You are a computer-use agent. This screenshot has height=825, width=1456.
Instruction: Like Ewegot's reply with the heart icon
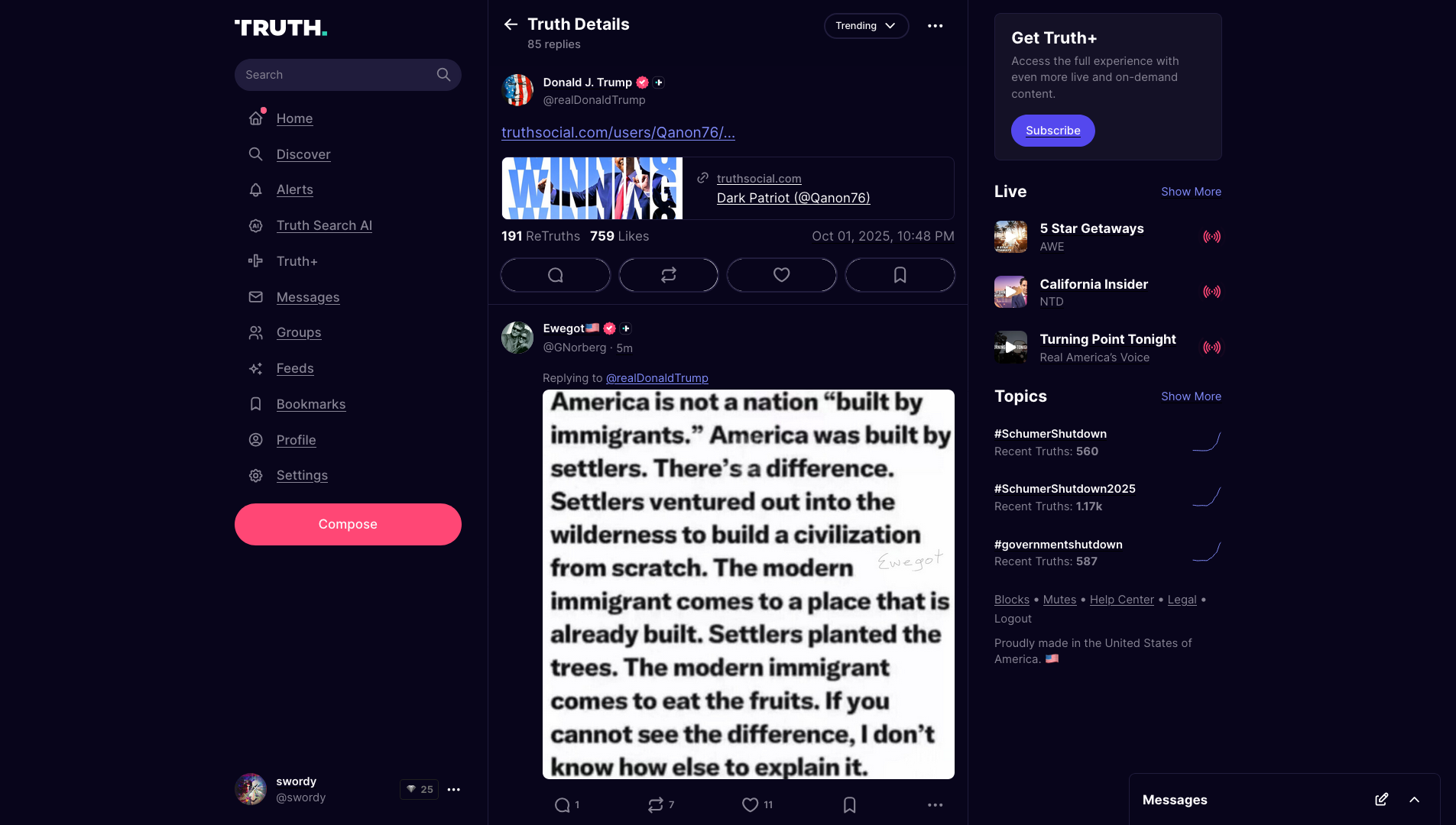pos(750,805)
